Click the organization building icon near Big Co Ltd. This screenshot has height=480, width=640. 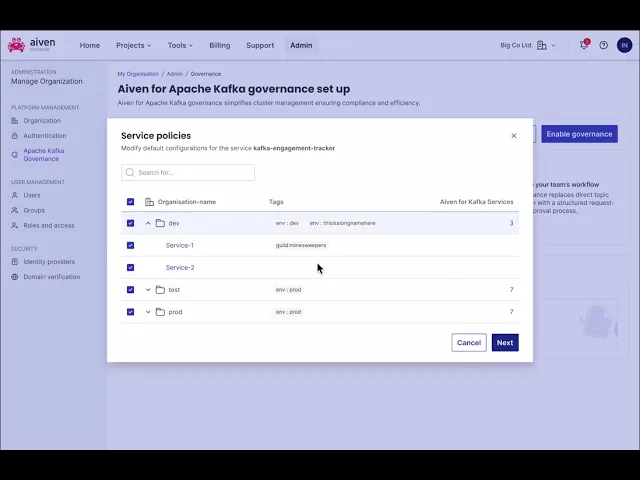click(x=542, y=45)
